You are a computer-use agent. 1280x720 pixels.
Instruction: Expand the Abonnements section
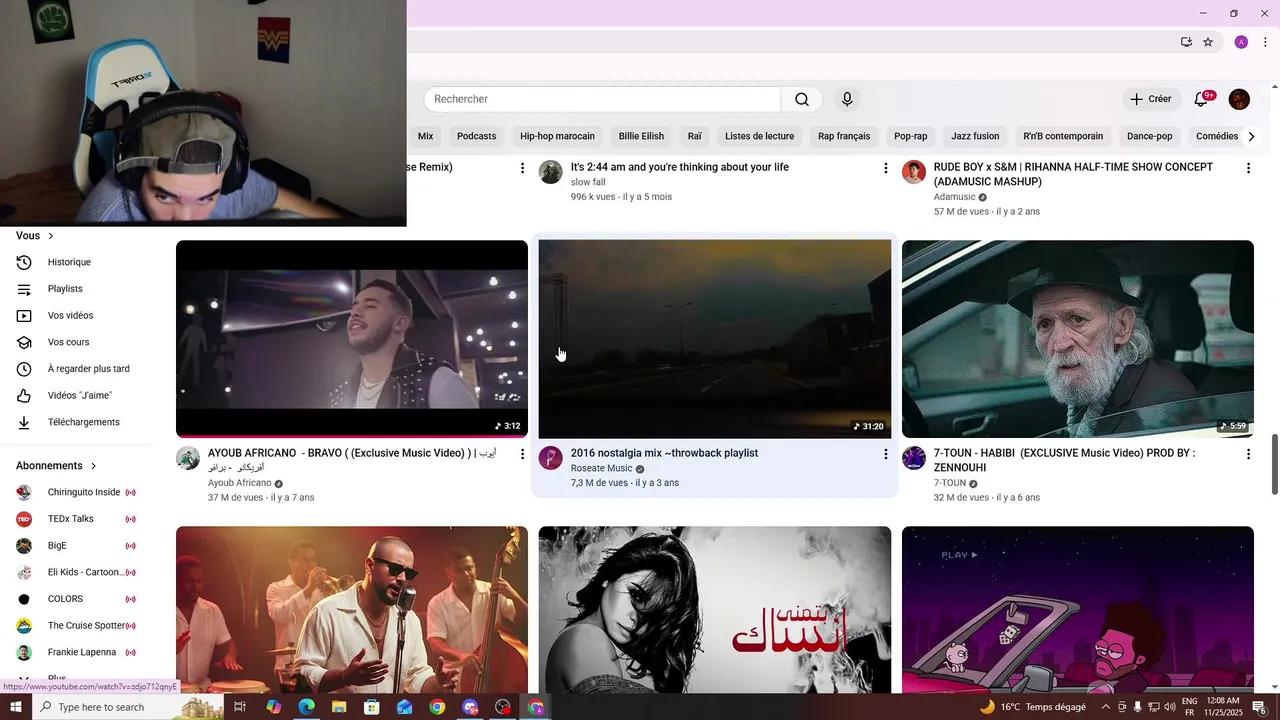coord(56,466)
